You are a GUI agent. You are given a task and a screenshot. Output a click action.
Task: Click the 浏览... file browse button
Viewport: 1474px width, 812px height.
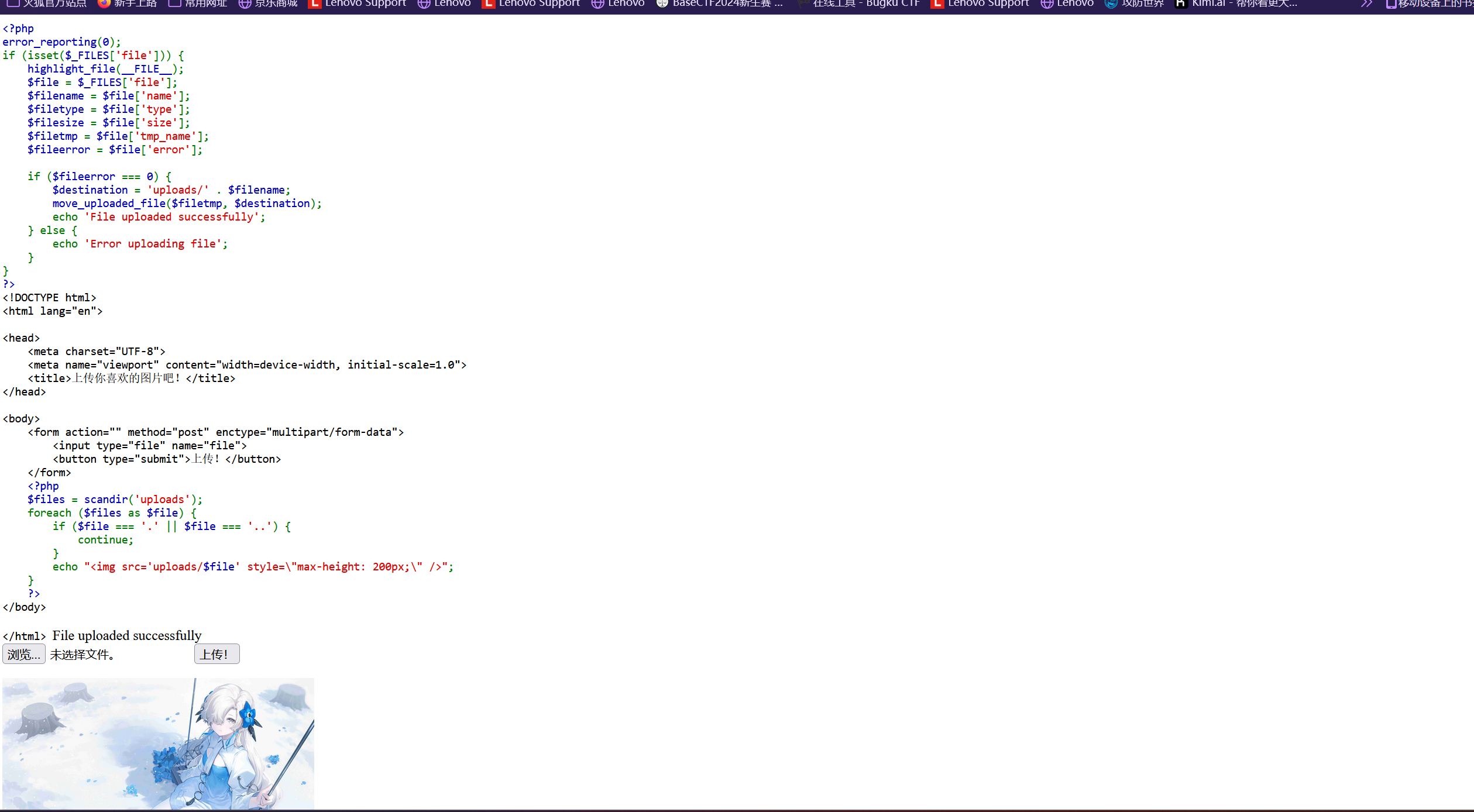coord(24,654)
